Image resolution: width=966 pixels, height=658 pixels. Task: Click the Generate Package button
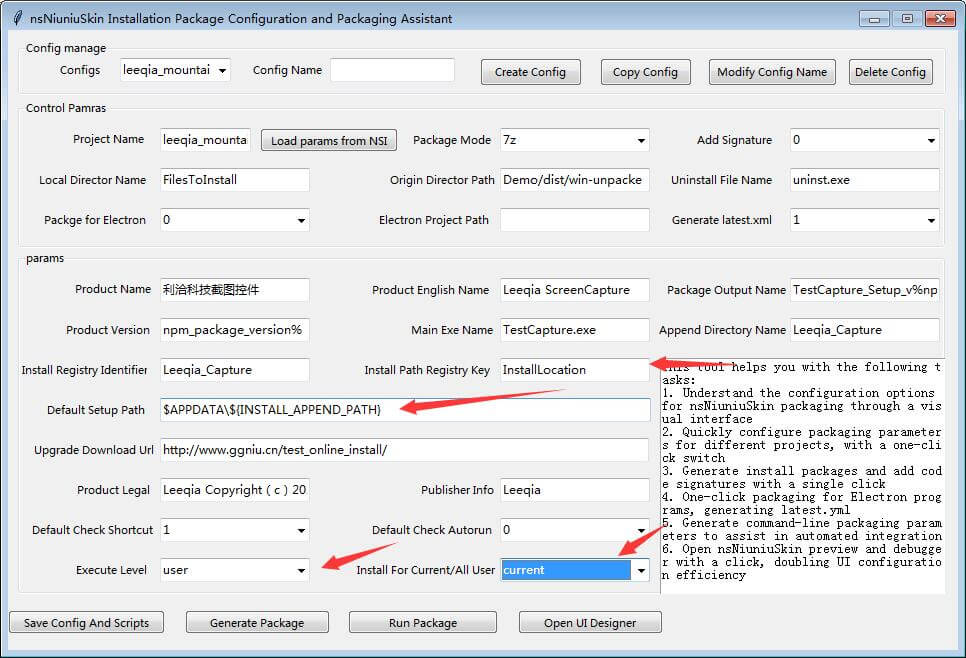point(258,622)
